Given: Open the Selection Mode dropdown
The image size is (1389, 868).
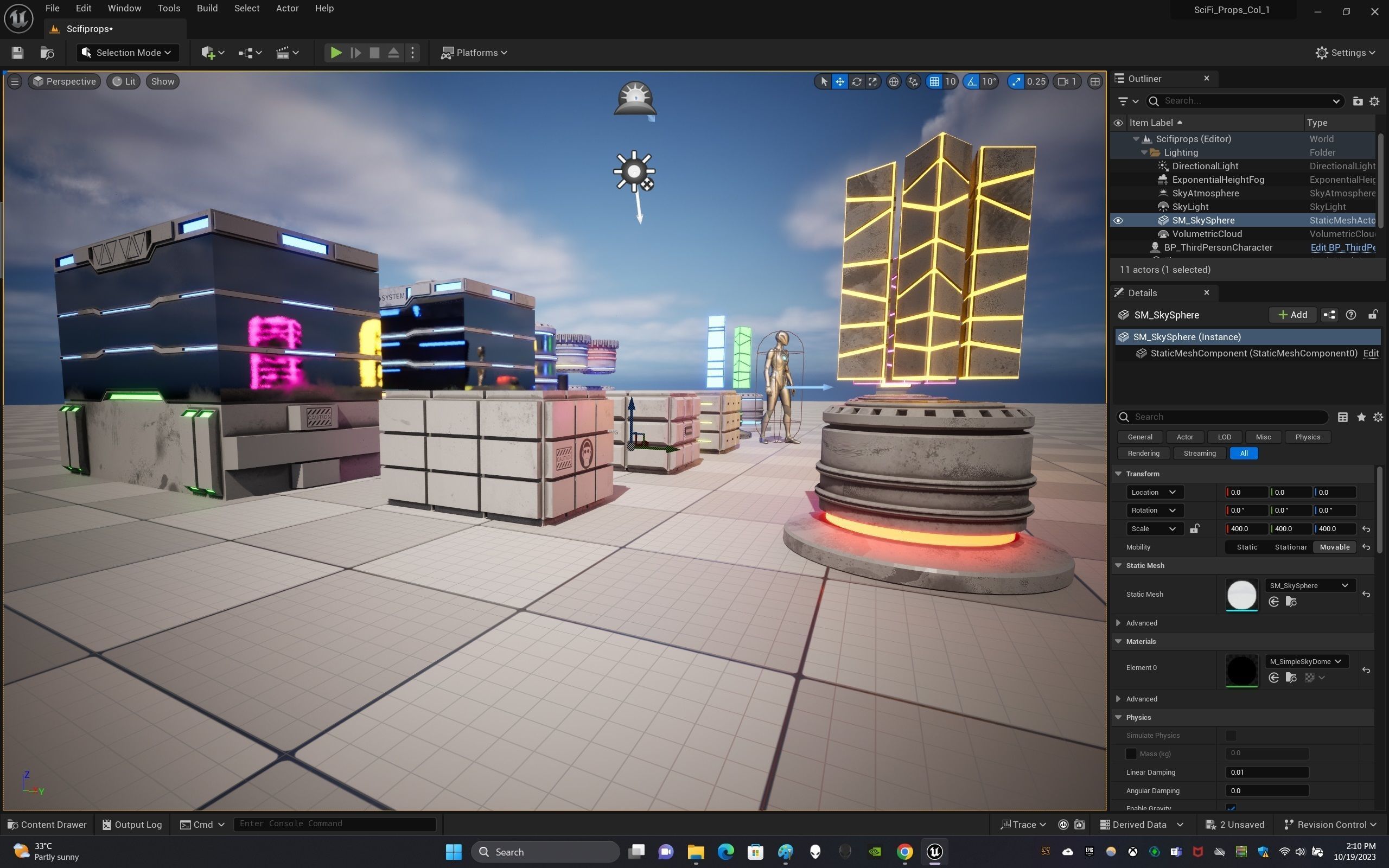Looking at the screenshot, I should (x=128, y=53).
